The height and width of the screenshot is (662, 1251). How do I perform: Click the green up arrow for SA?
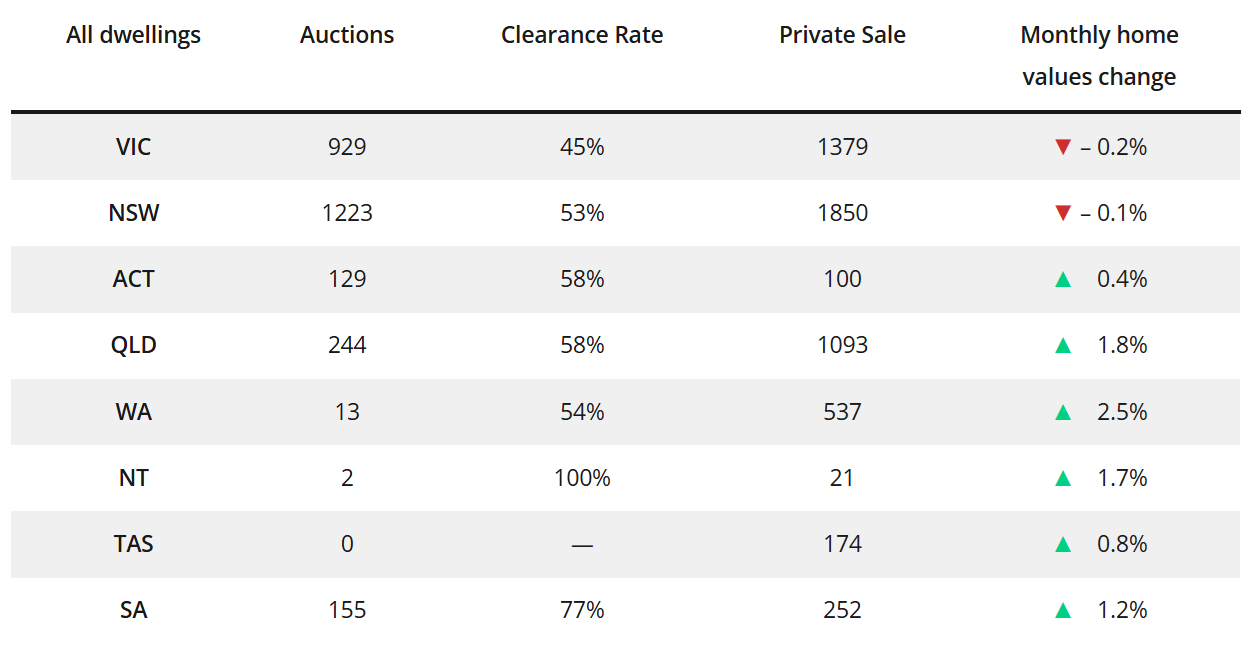(1063, 610)
